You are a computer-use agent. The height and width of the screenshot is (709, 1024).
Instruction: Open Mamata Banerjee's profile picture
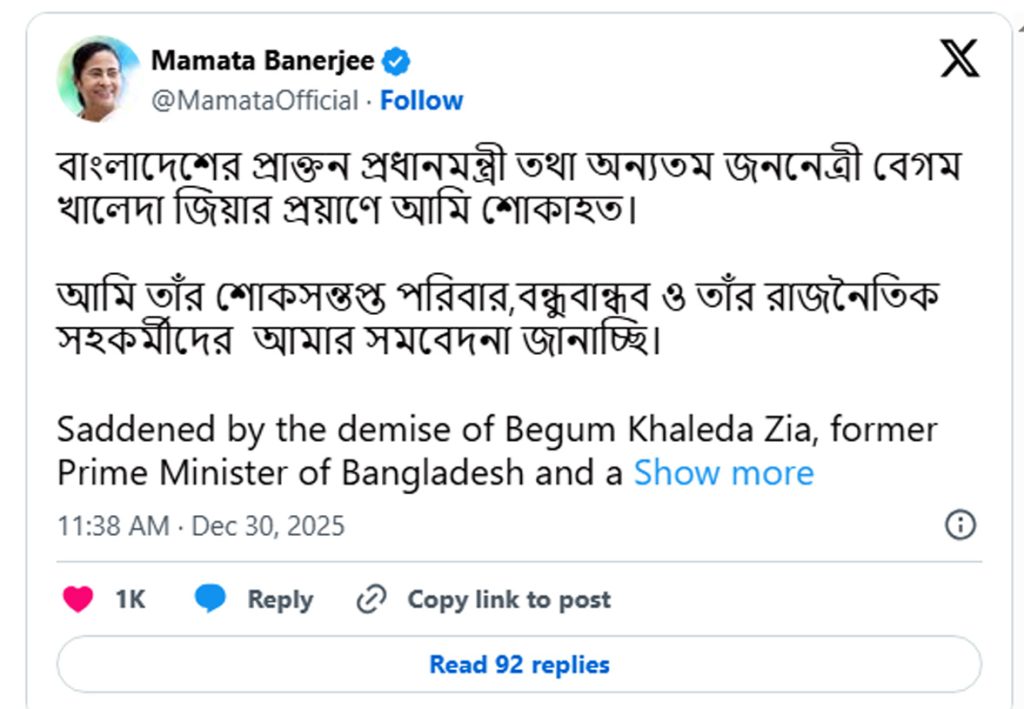[x=98, y=78]
